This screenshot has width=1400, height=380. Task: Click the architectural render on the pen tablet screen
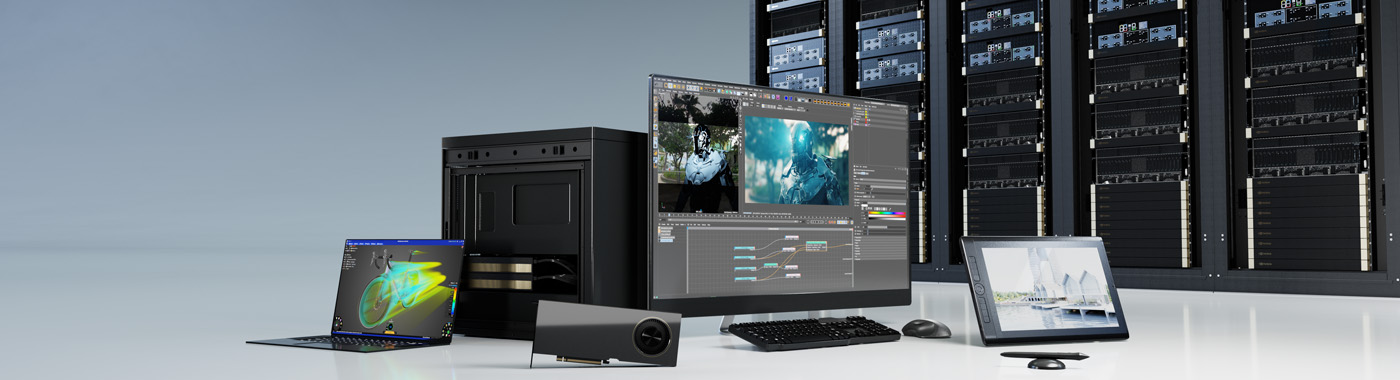click(1050, 288)
